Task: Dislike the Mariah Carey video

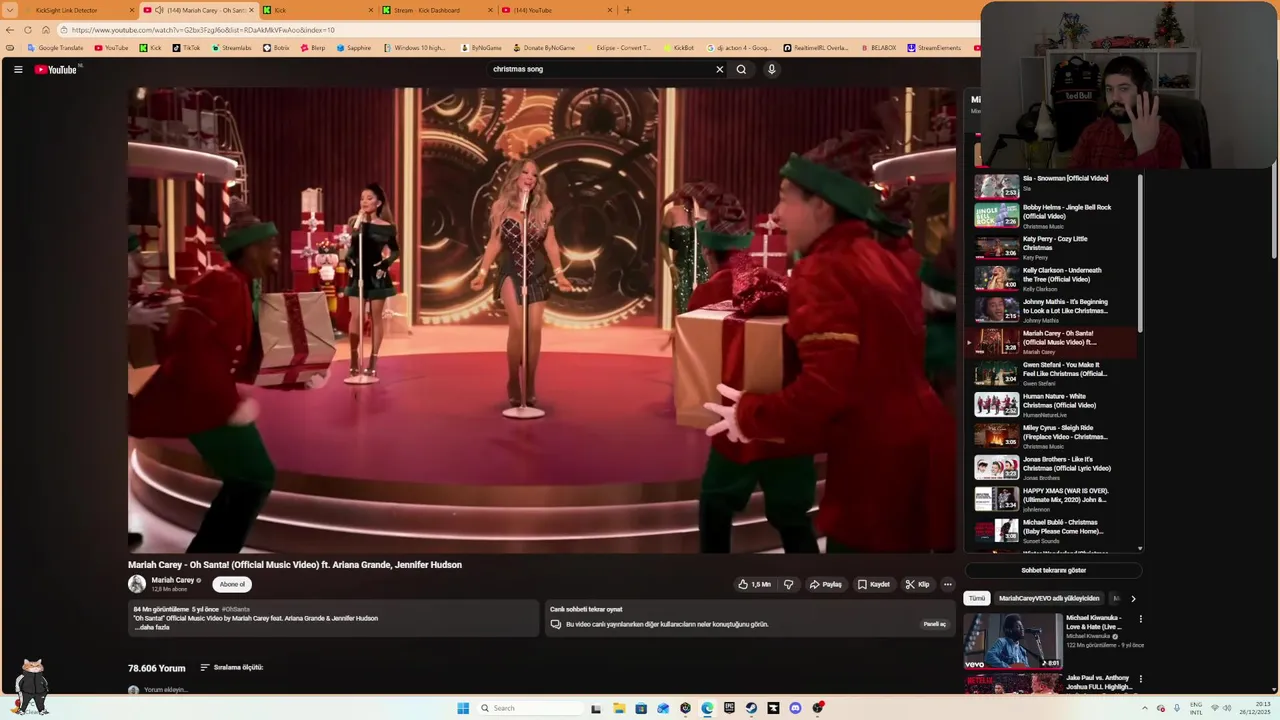Action: 788,584
